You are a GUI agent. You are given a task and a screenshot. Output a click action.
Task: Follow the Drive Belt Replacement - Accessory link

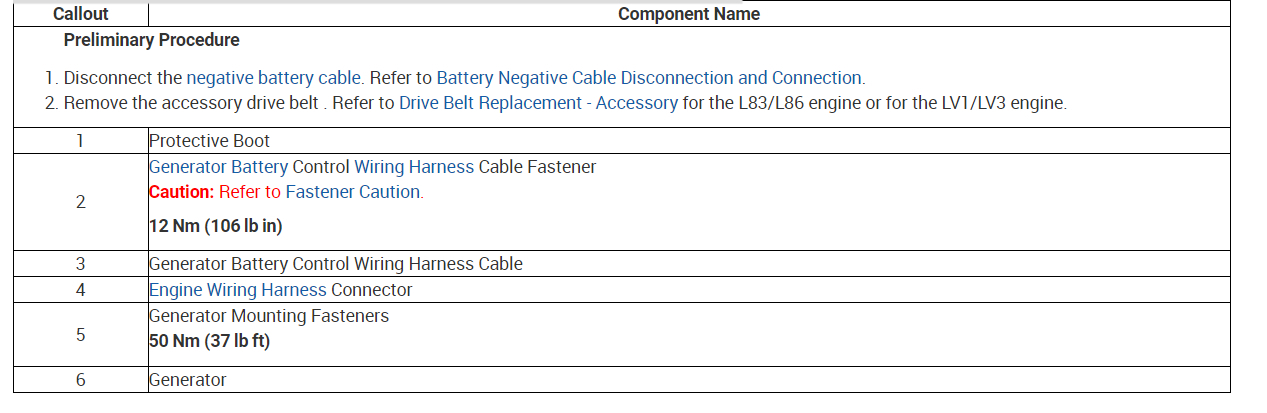(538, 103)
